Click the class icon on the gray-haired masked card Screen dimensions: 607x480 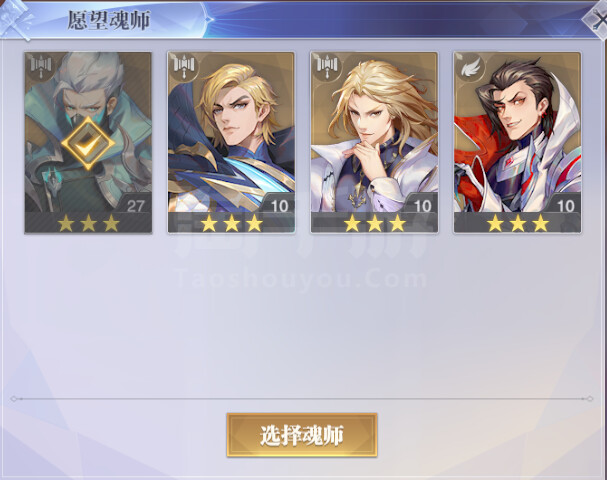(41, 65)
